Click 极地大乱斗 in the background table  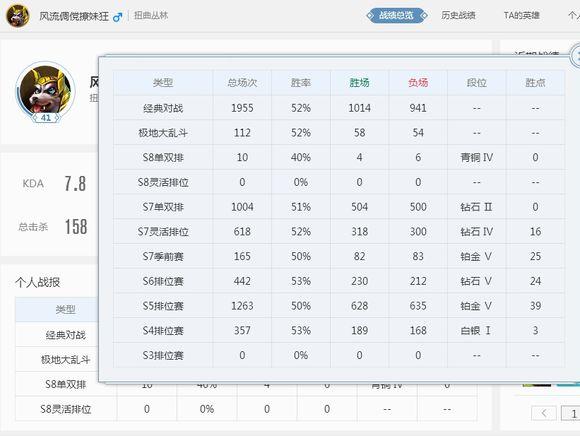click(x=66, y=360)
